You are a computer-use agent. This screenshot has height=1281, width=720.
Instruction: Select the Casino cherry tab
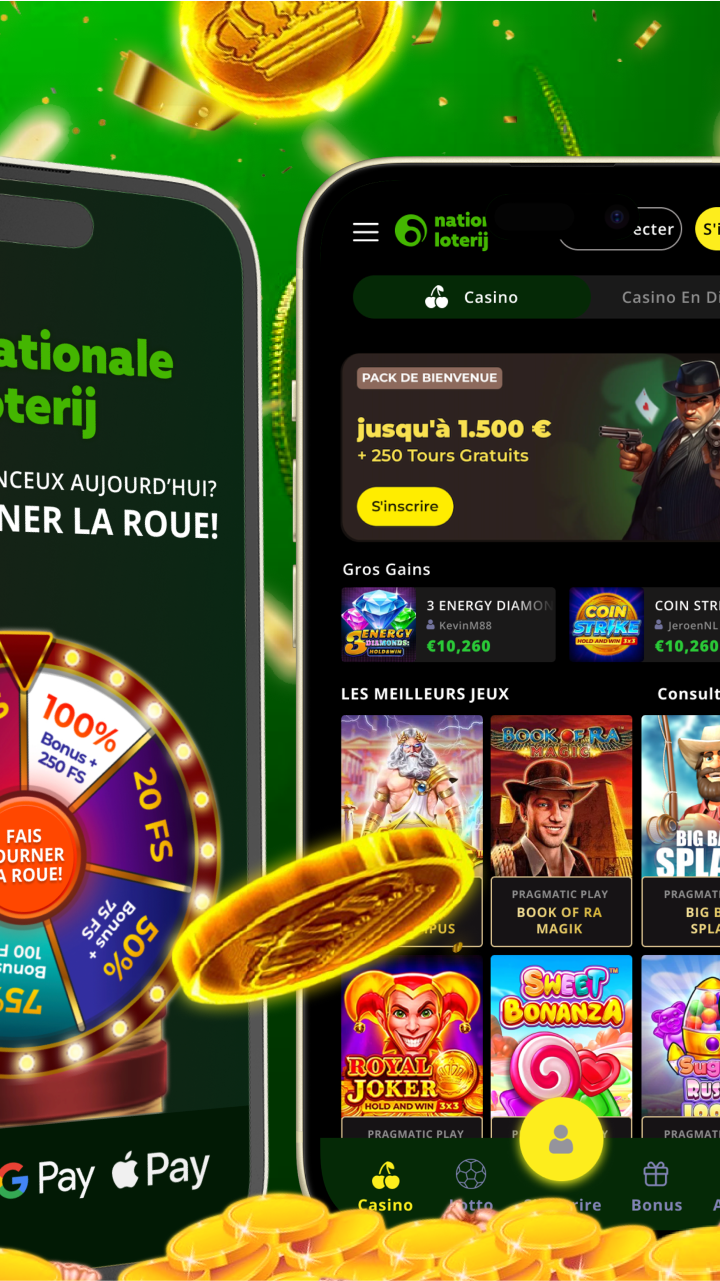pos(471,297)
